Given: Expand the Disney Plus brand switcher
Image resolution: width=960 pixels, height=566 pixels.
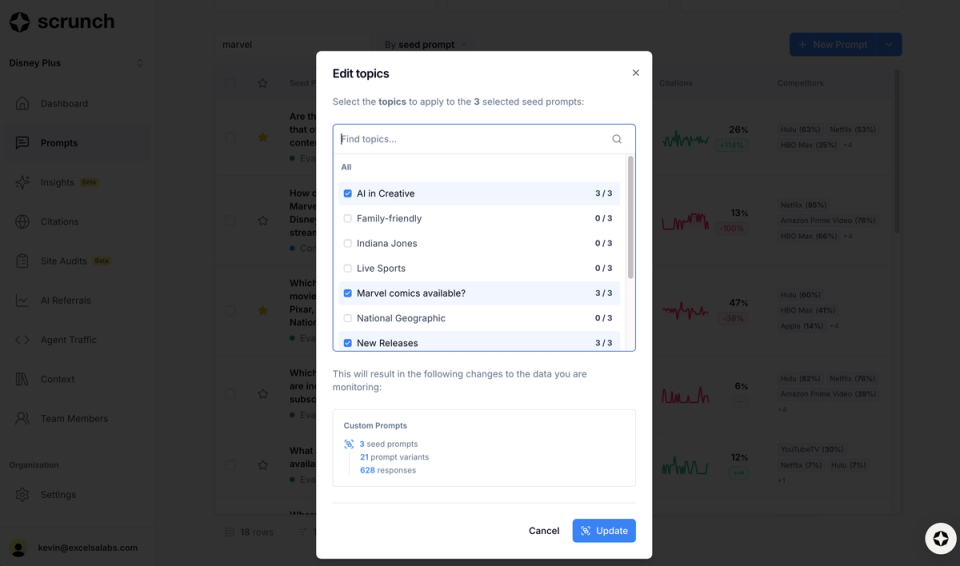Looking at the screenshot, I should tap(139, 63).
